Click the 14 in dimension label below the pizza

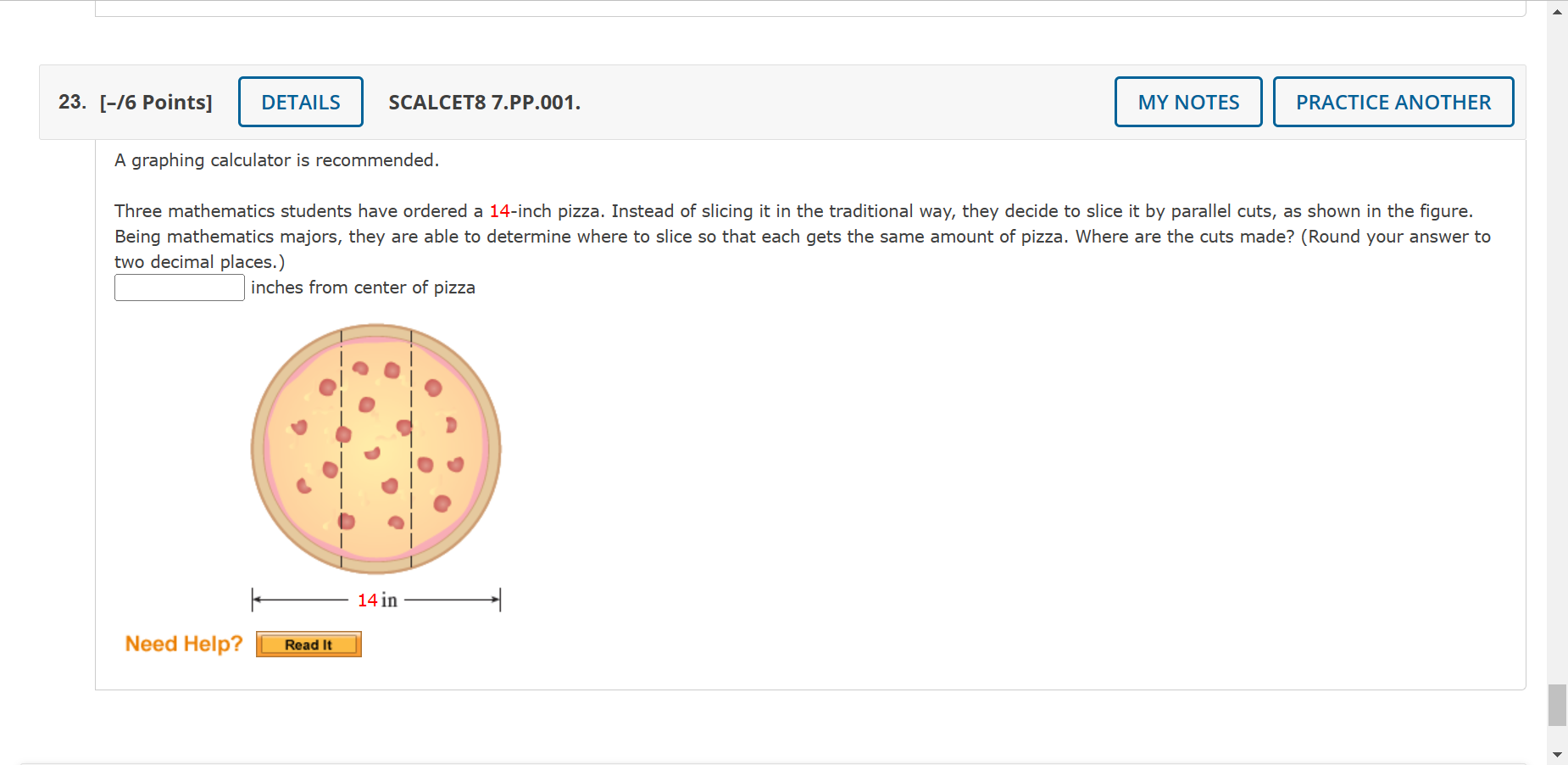[376, 600]
